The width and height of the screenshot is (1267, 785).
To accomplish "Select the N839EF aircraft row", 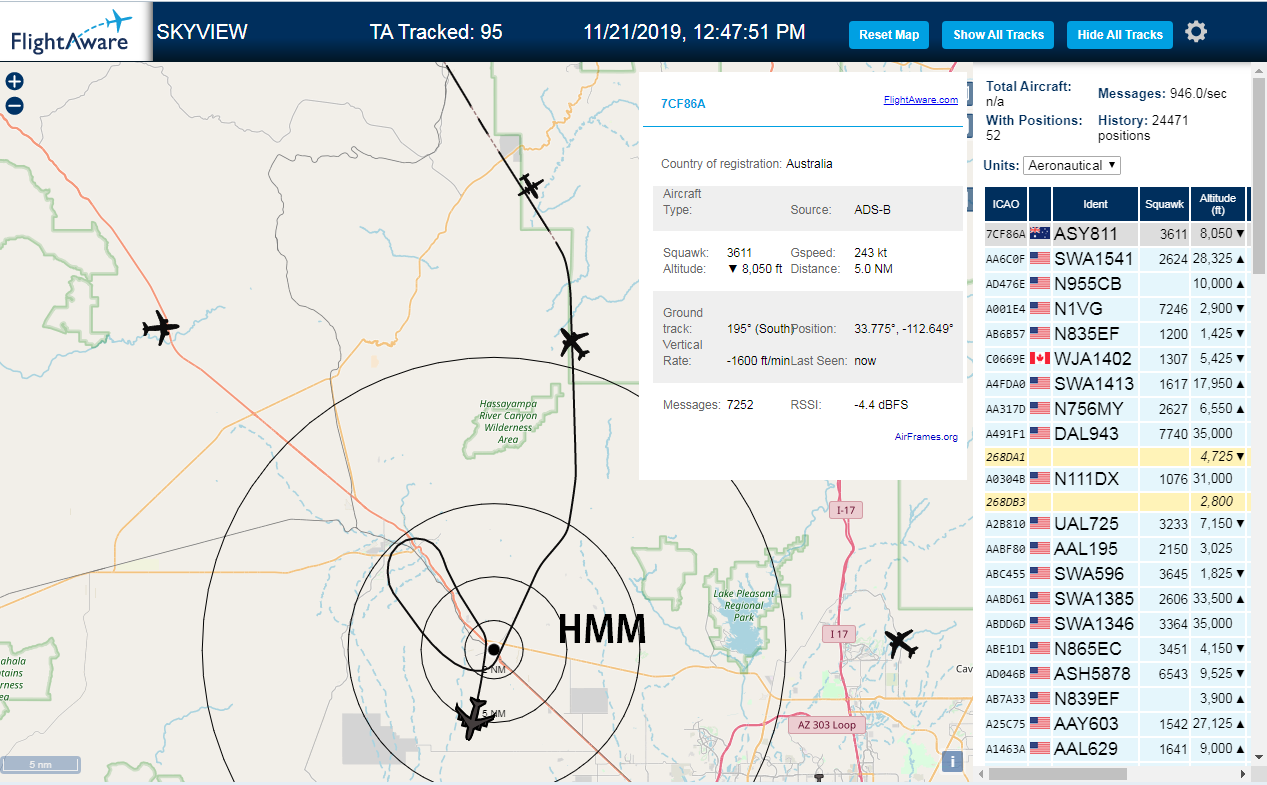I will point(1116,699).
